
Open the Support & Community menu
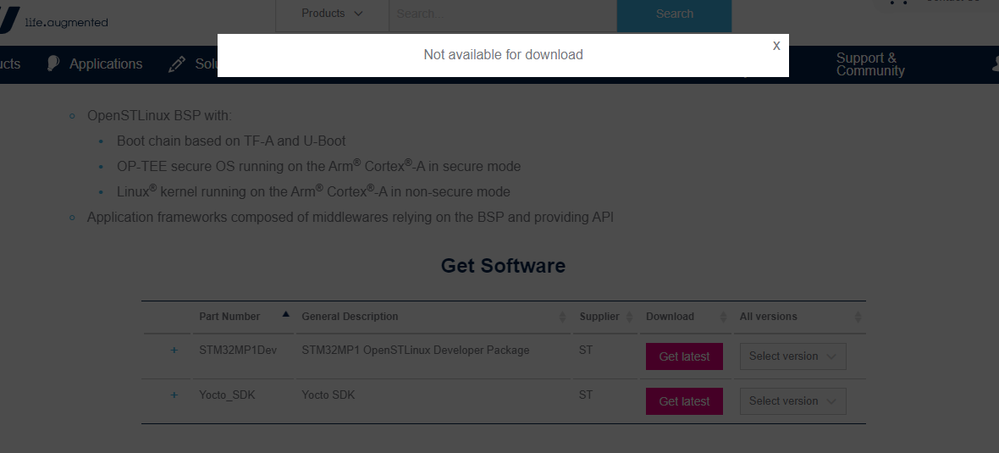tap(870, 64)
